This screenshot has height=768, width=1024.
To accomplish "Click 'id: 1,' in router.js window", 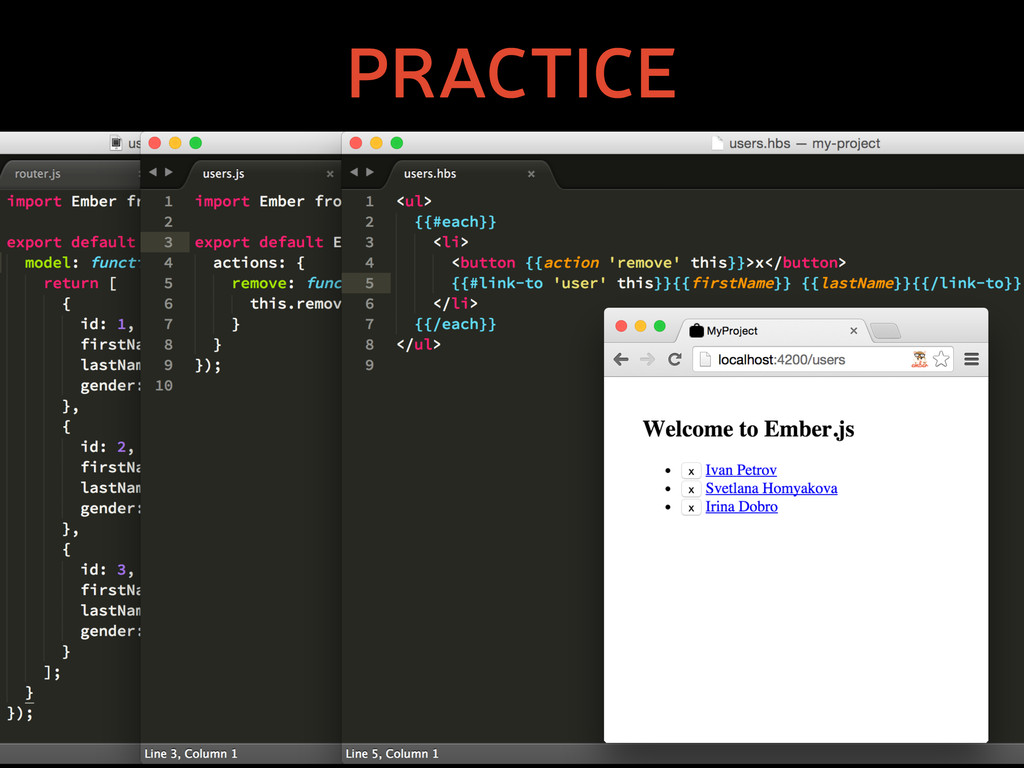I will 107,324.
